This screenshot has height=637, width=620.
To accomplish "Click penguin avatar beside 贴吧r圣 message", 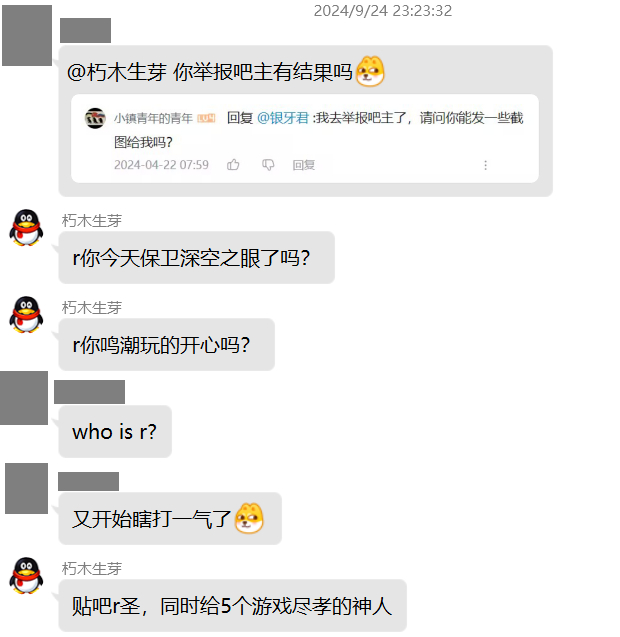I will [26, 576].
